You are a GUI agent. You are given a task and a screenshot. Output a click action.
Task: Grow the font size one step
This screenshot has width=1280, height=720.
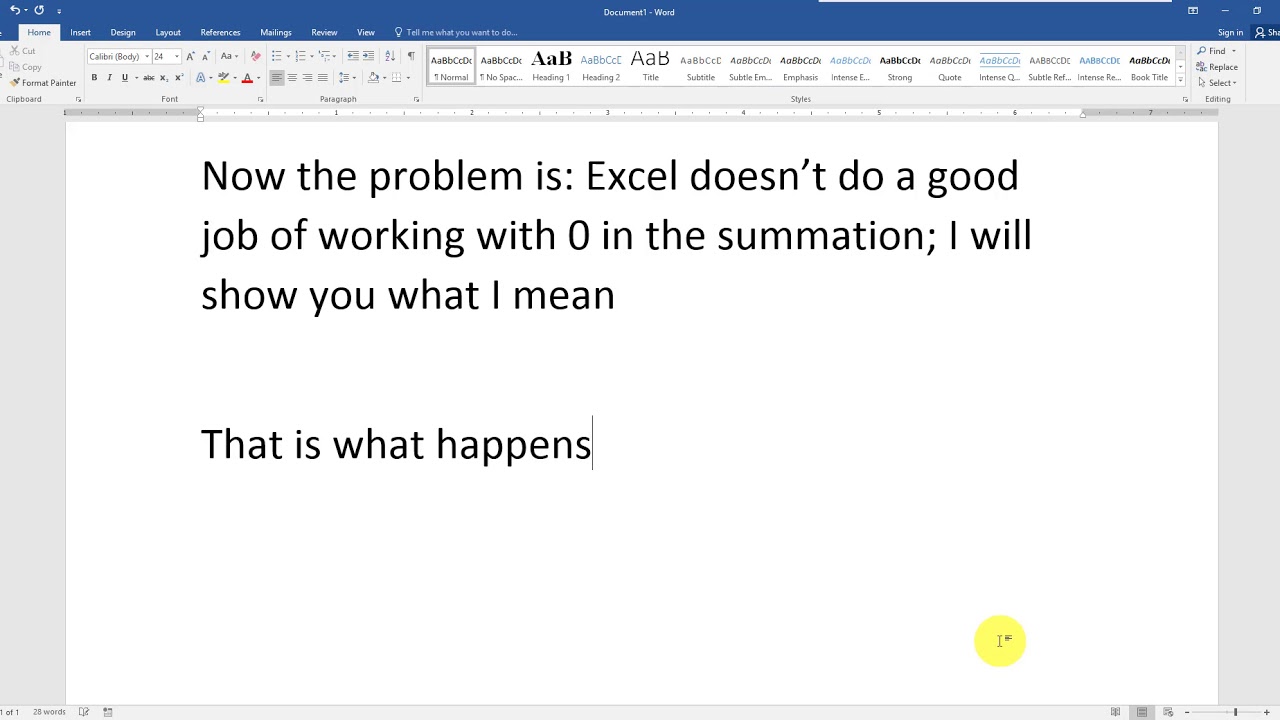190,56
